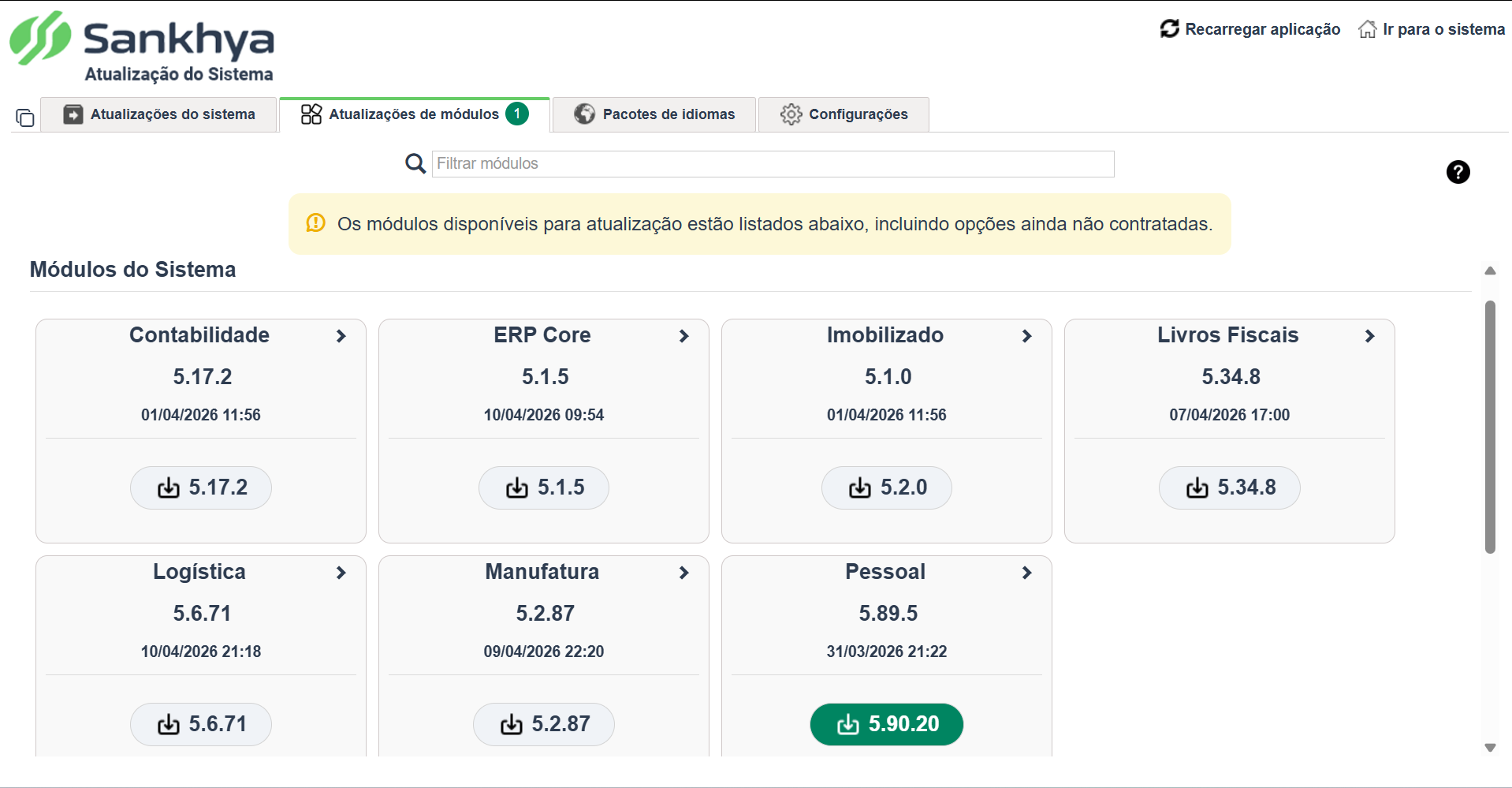Switch to the Pacotes de idiomas tab
Viewport: 1512px width, 788px height.
654,114
